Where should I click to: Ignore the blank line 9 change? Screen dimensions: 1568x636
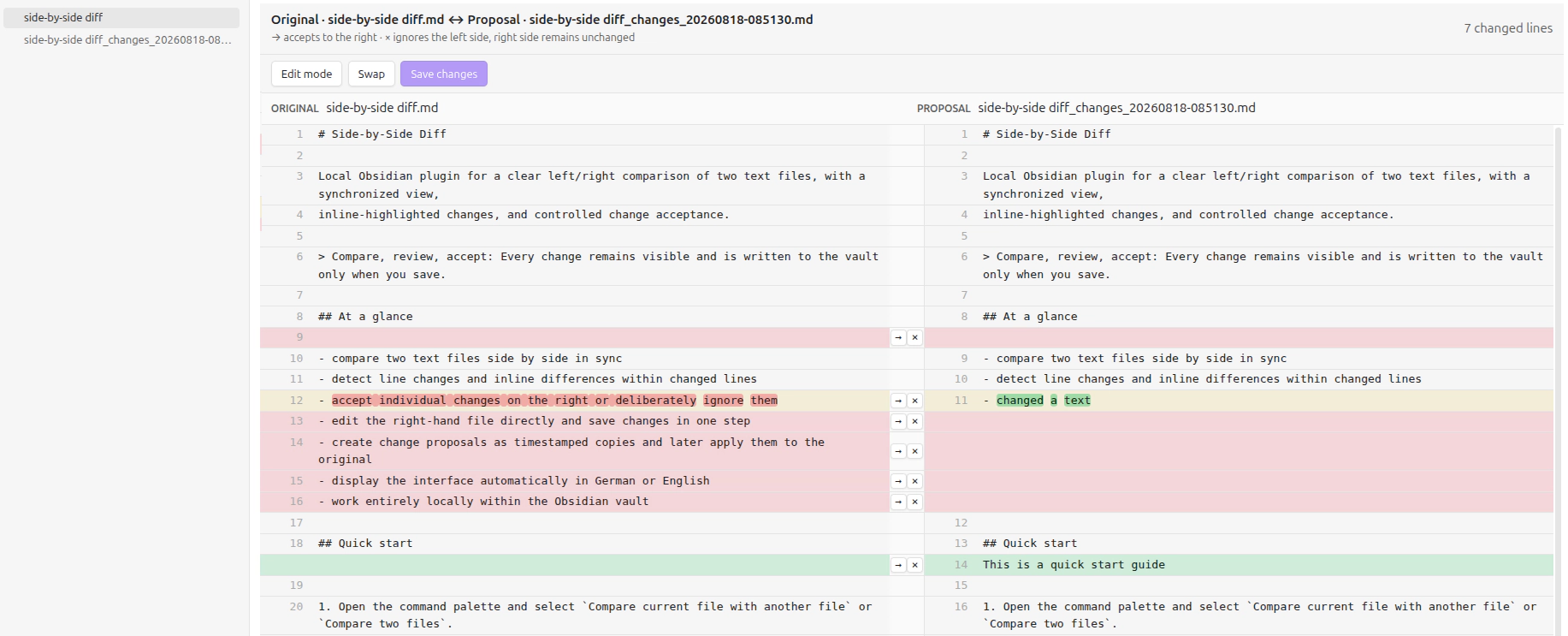(x=914, y=337)
